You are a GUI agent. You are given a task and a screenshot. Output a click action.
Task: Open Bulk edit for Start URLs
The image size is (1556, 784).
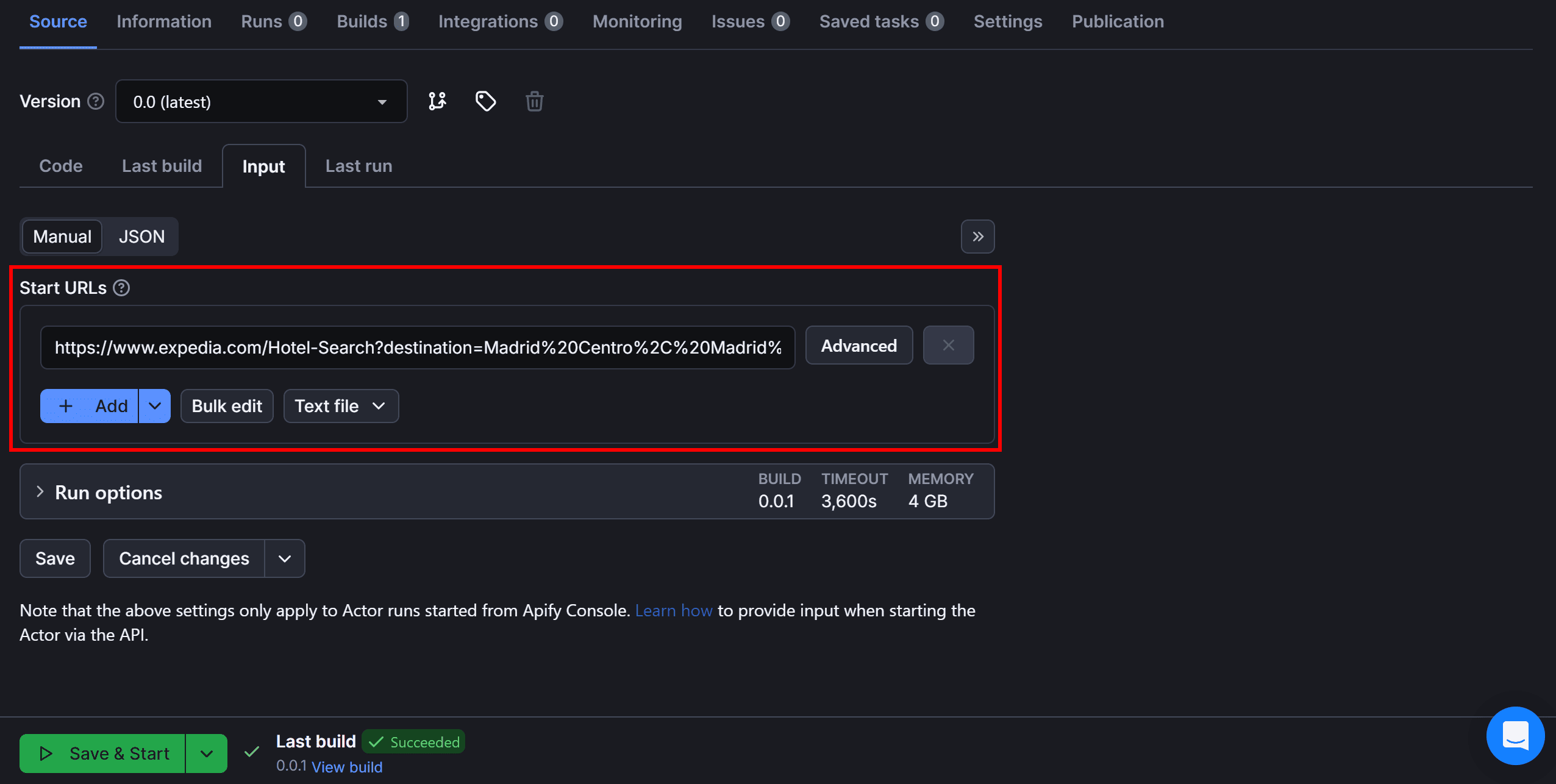[x=226, y=405]
